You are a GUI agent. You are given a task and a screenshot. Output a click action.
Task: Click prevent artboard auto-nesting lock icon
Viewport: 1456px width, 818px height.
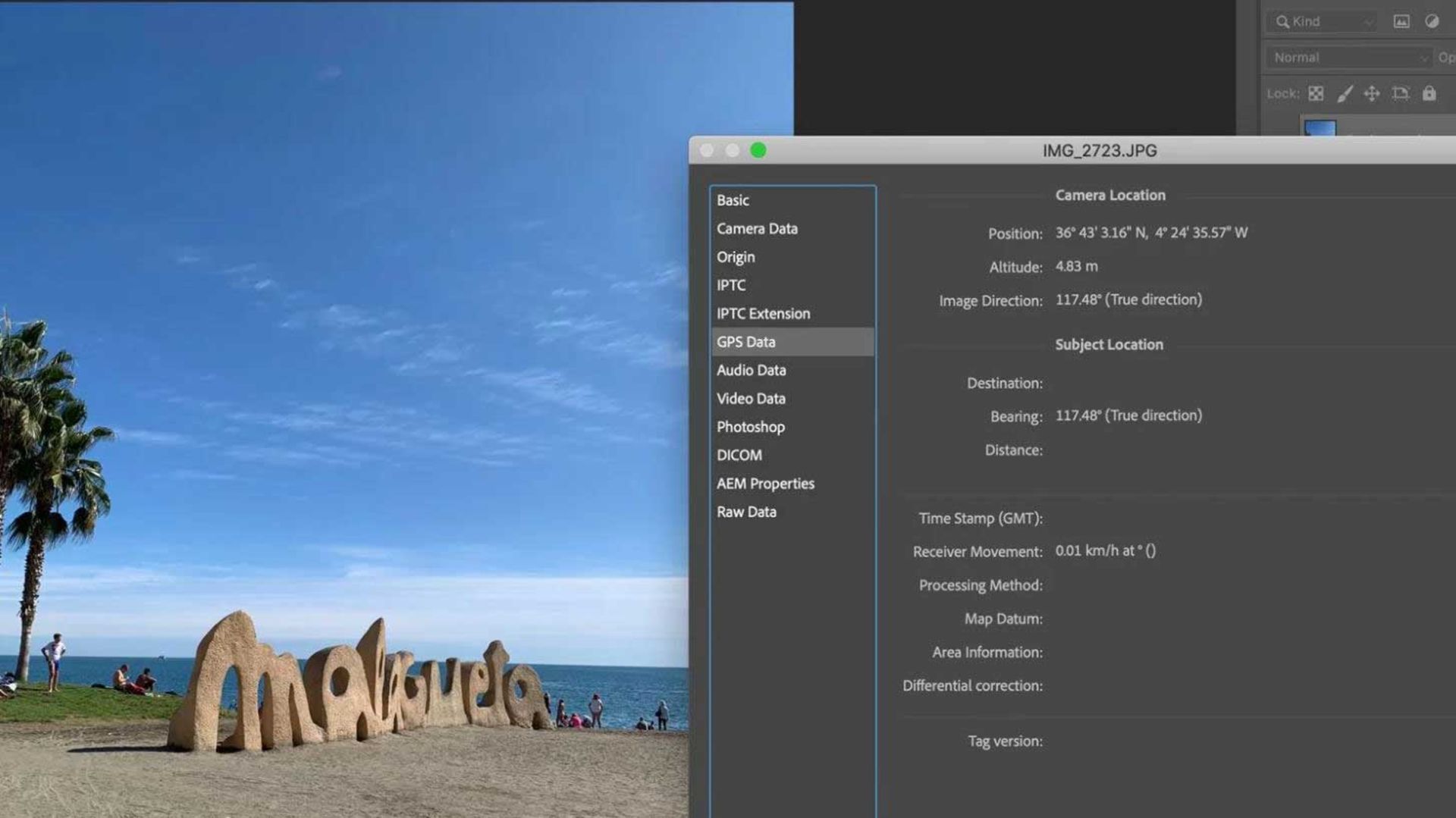click(1400, 93)
